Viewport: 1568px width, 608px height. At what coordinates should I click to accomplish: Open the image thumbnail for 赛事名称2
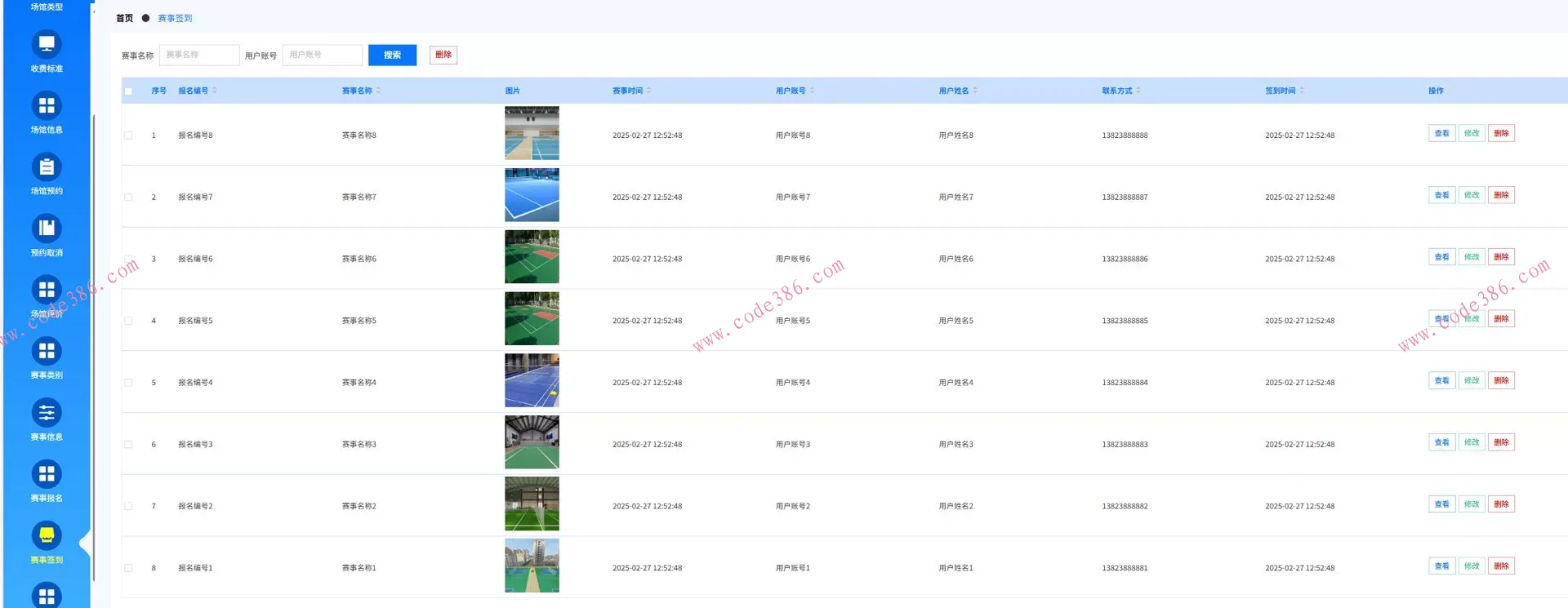pos(532,504)
